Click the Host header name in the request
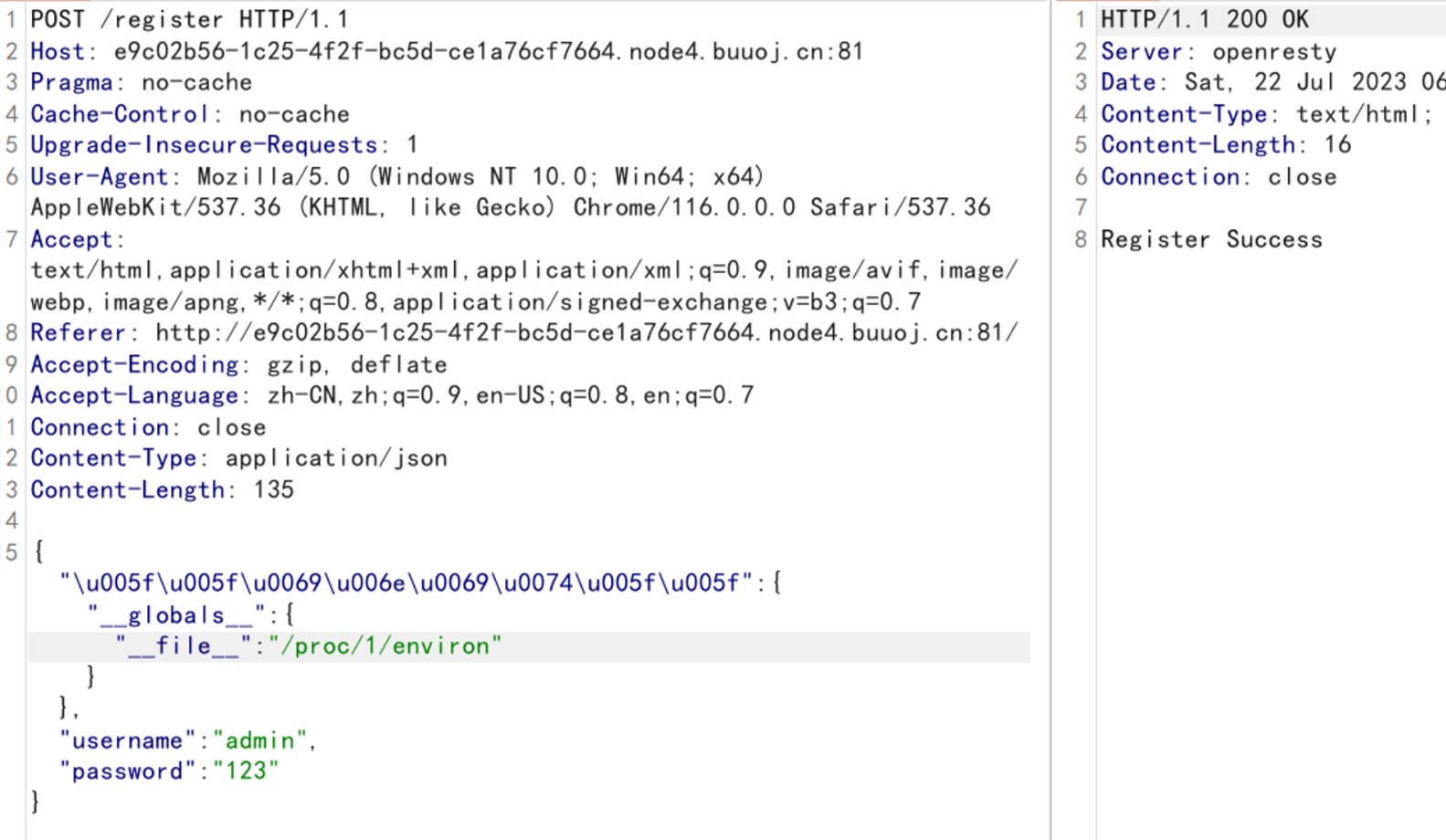Screen dimensions: 1446x840 pos(57,51)
